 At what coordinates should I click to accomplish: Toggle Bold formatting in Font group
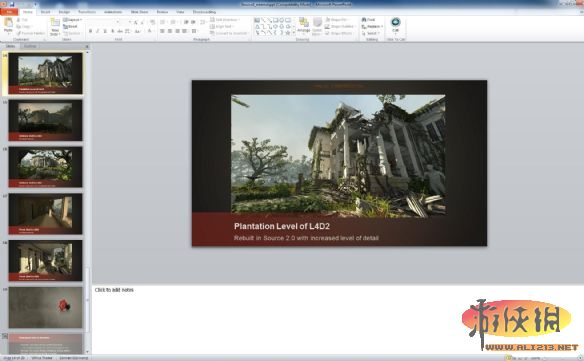(90, 31)
